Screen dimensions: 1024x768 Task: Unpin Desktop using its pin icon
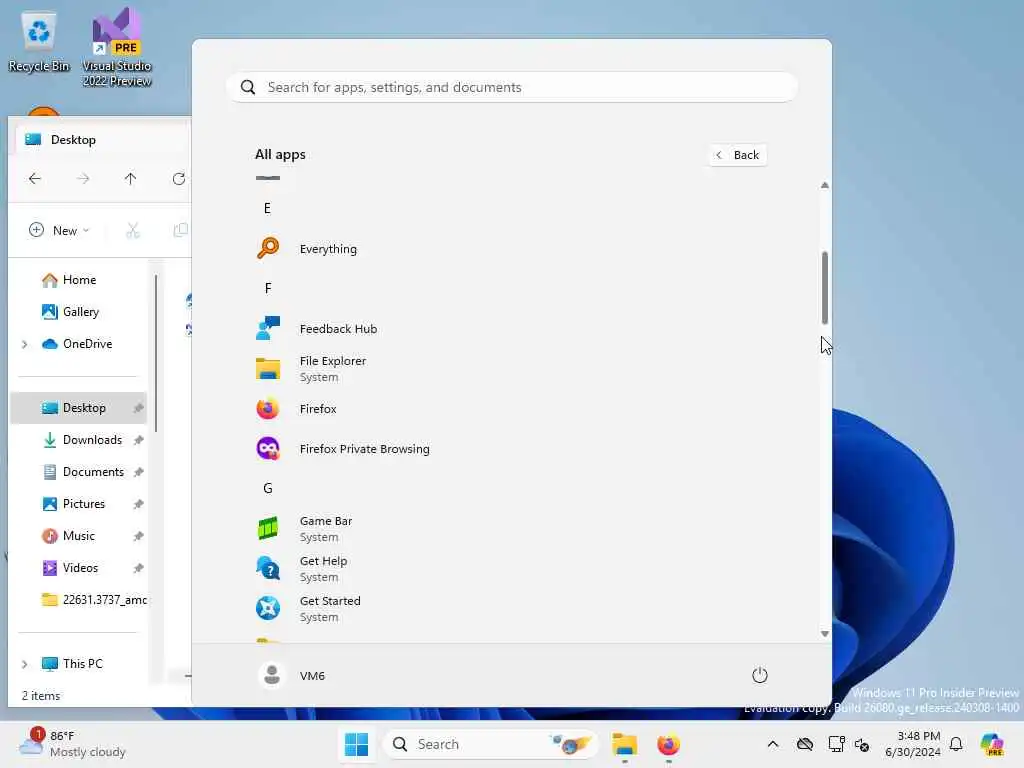click(138, 408)
